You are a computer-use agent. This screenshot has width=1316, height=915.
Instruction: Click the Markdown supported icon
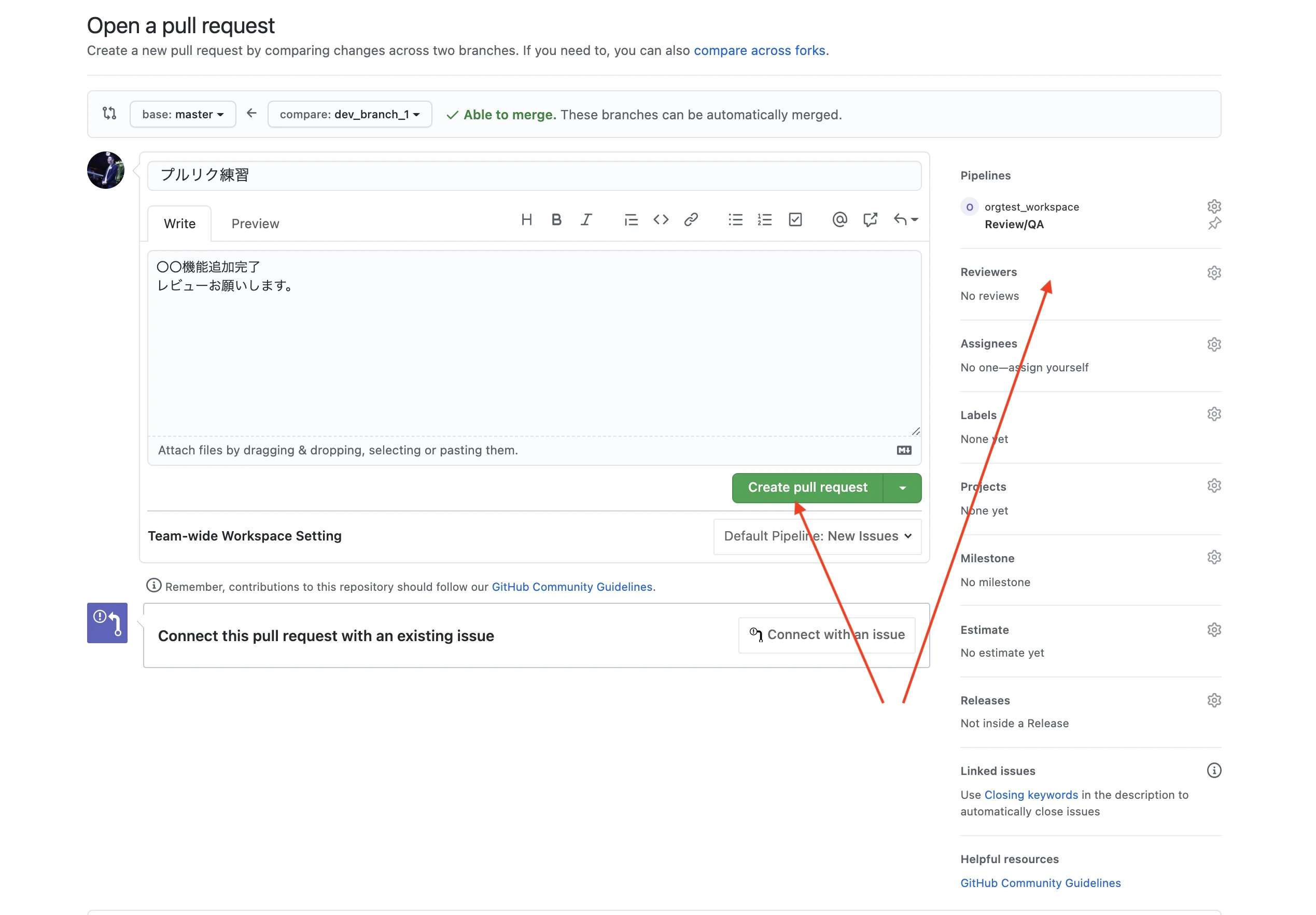[903, 450]
